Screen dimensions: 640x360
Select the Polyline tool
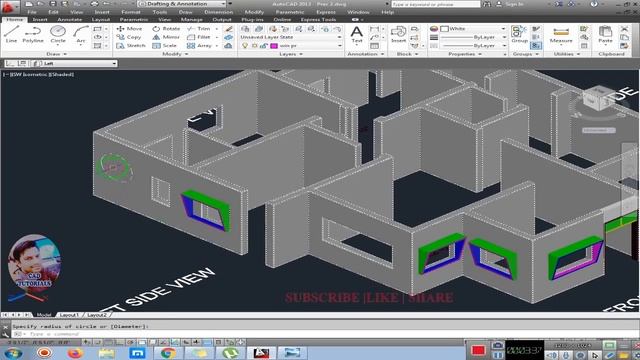pyautogui.click(x=33, y=34)
